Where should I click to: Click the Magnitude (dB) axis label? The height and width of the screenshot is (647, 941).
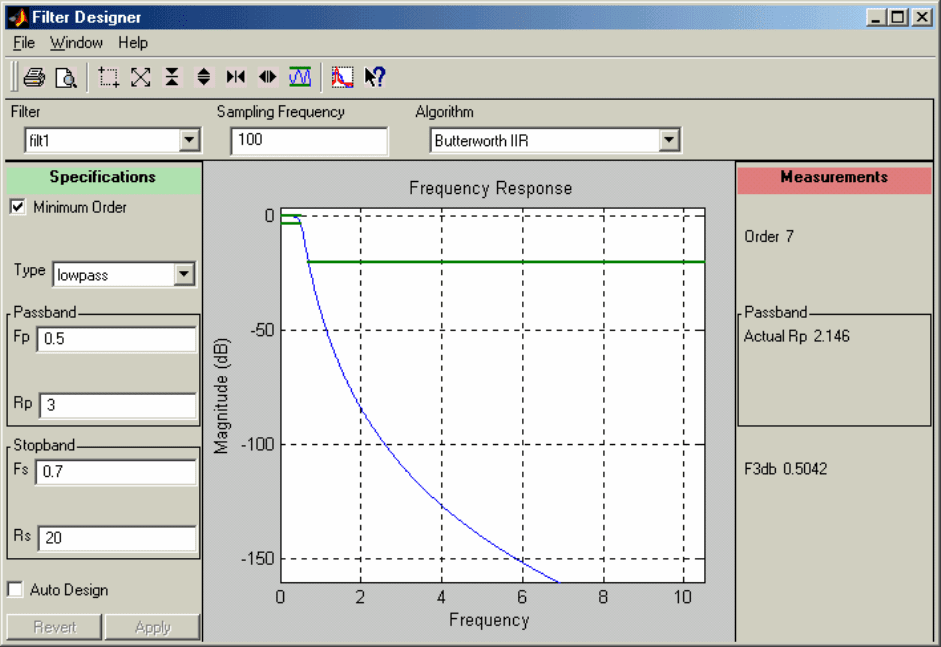click(221, 396)
